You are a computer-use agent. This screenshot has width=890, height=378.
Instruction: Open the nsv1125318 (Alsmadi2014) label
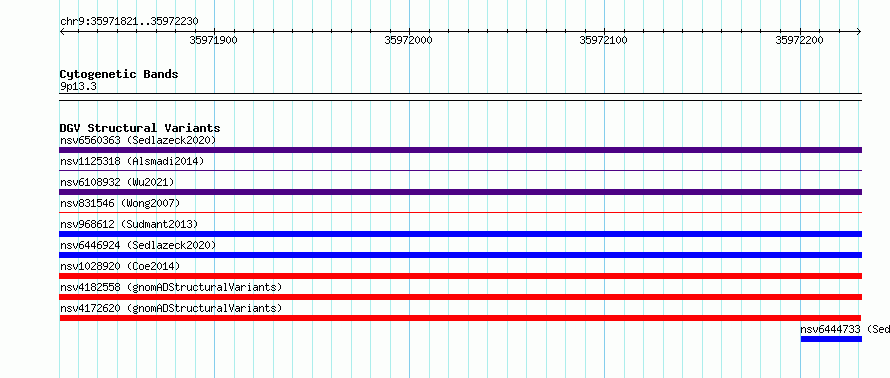[132, 161]
